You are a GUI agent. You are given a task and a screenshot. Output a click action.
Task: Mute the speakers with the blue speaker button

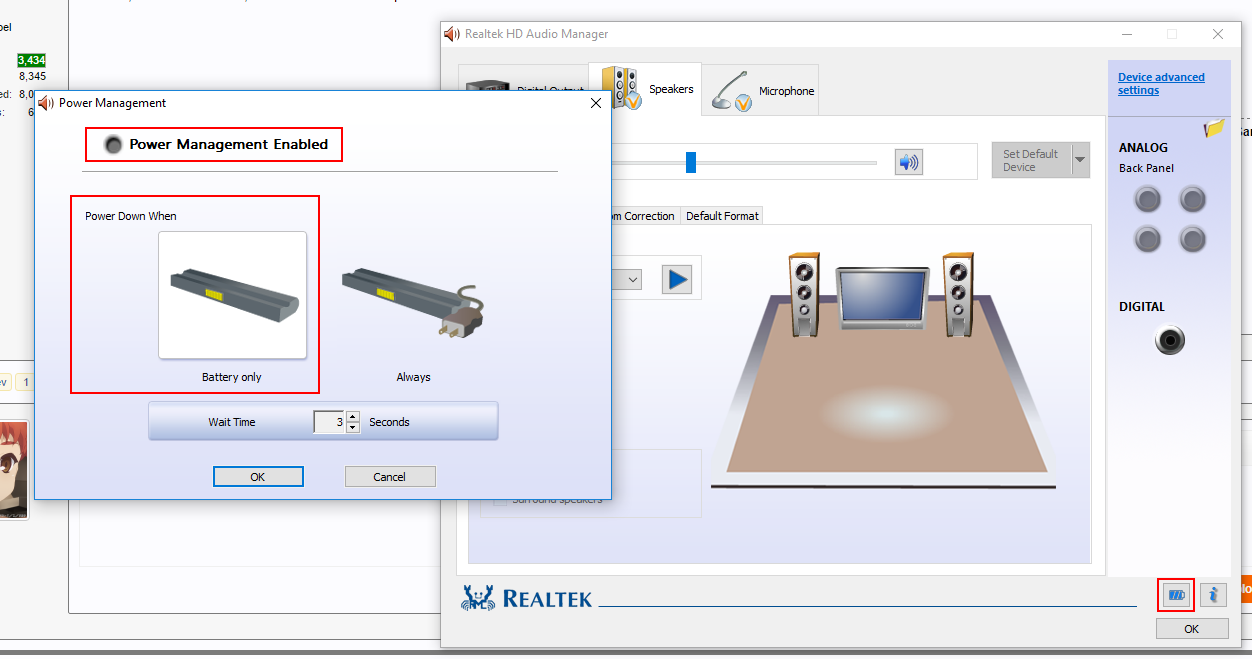point(909,162)
